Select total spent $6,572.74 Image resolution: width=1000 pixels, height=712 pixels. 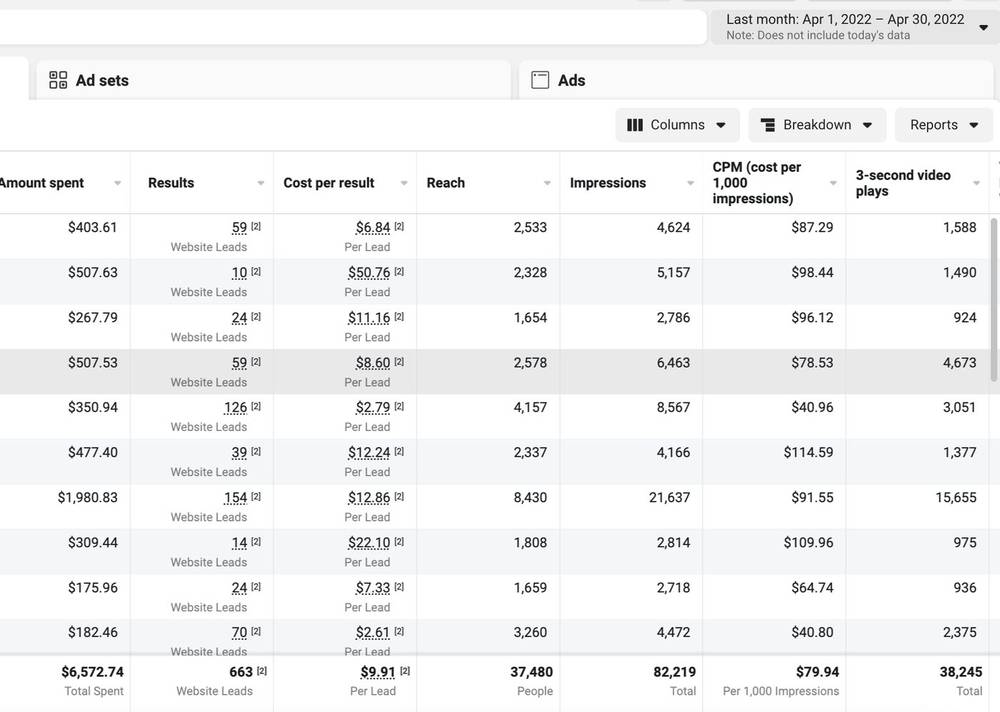click(x=92, y=672)
